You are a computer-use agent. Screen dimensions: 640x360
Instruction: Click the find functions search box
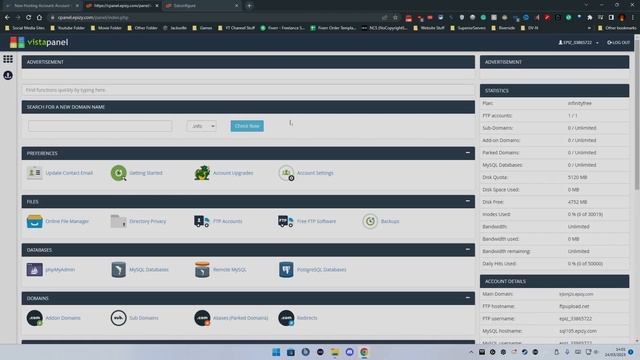[x=248, y=90]
